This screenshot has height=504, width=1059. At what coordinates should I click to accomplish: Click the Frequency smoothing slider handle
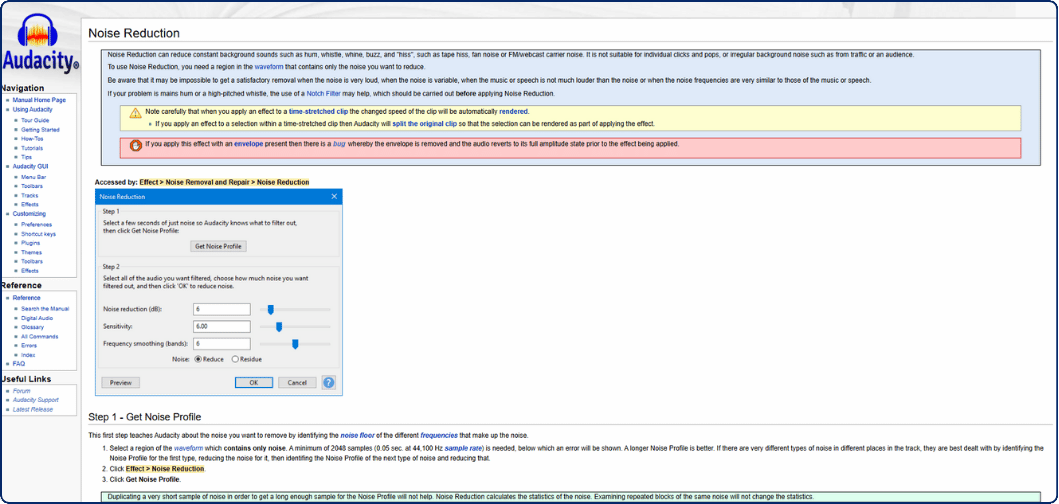[x=295, y=344]
